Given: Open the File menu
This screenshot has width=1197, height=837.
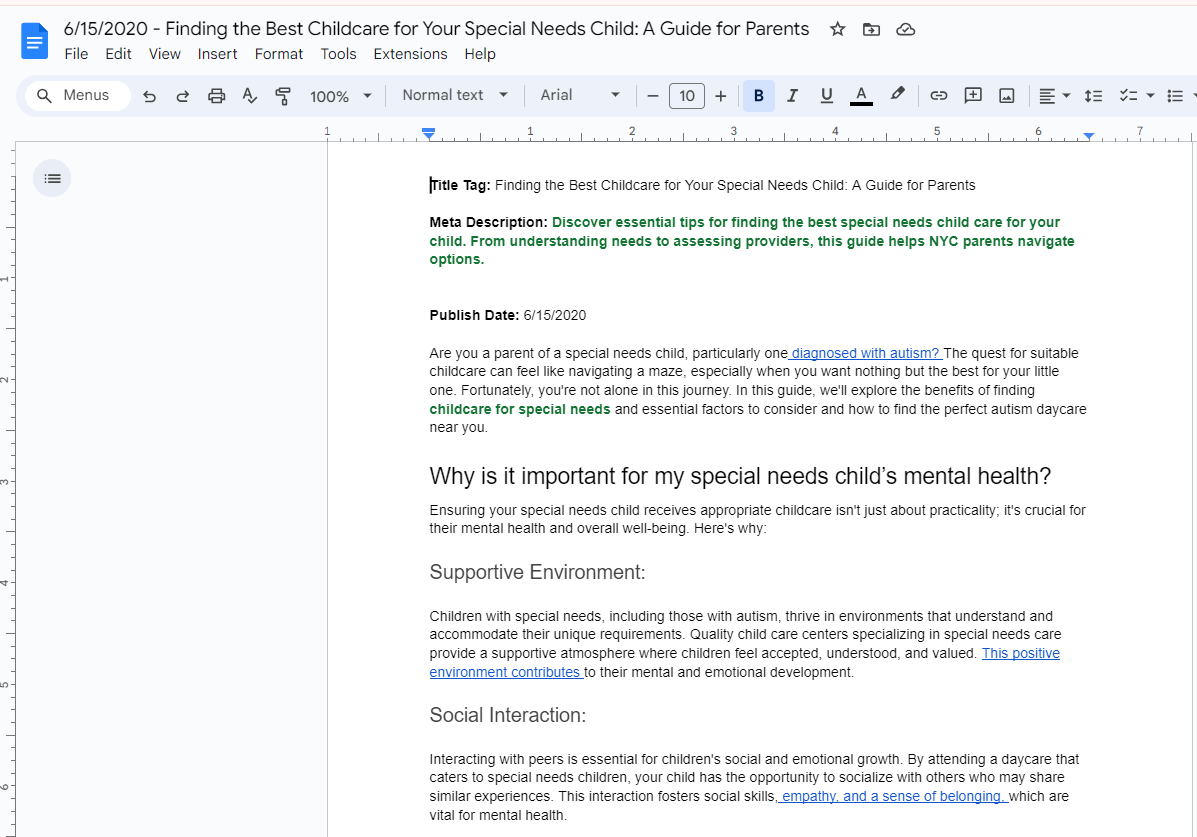Looking at the screenshot, I should pyautogui.click(x=76, y=54).
